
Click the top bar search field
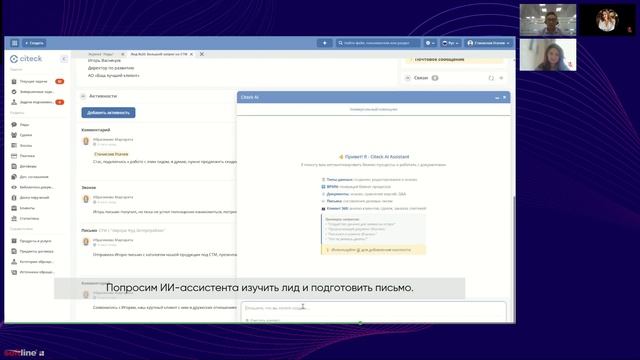pos(378,43)
